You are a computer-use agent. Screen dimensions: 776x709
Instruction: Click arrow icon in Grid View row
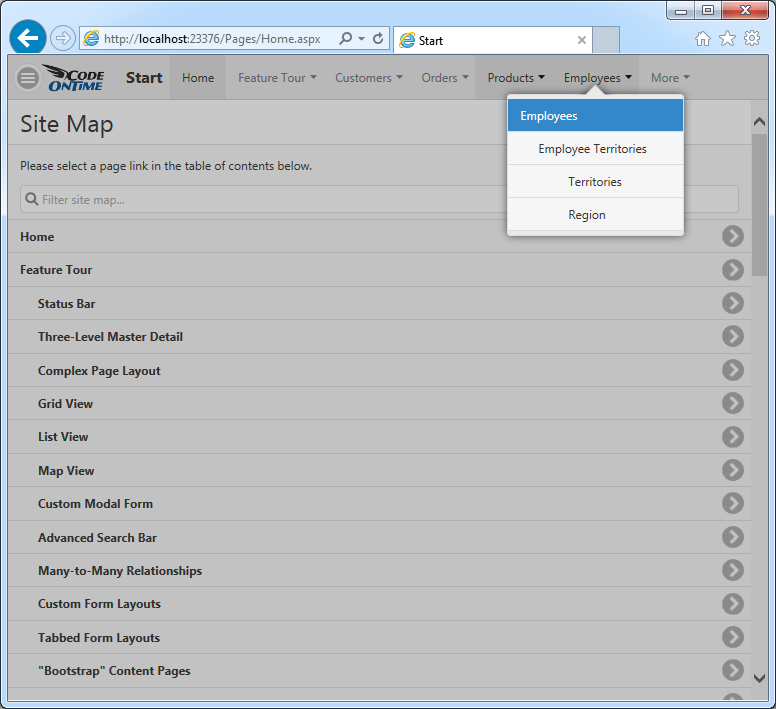tap(733, 403)
